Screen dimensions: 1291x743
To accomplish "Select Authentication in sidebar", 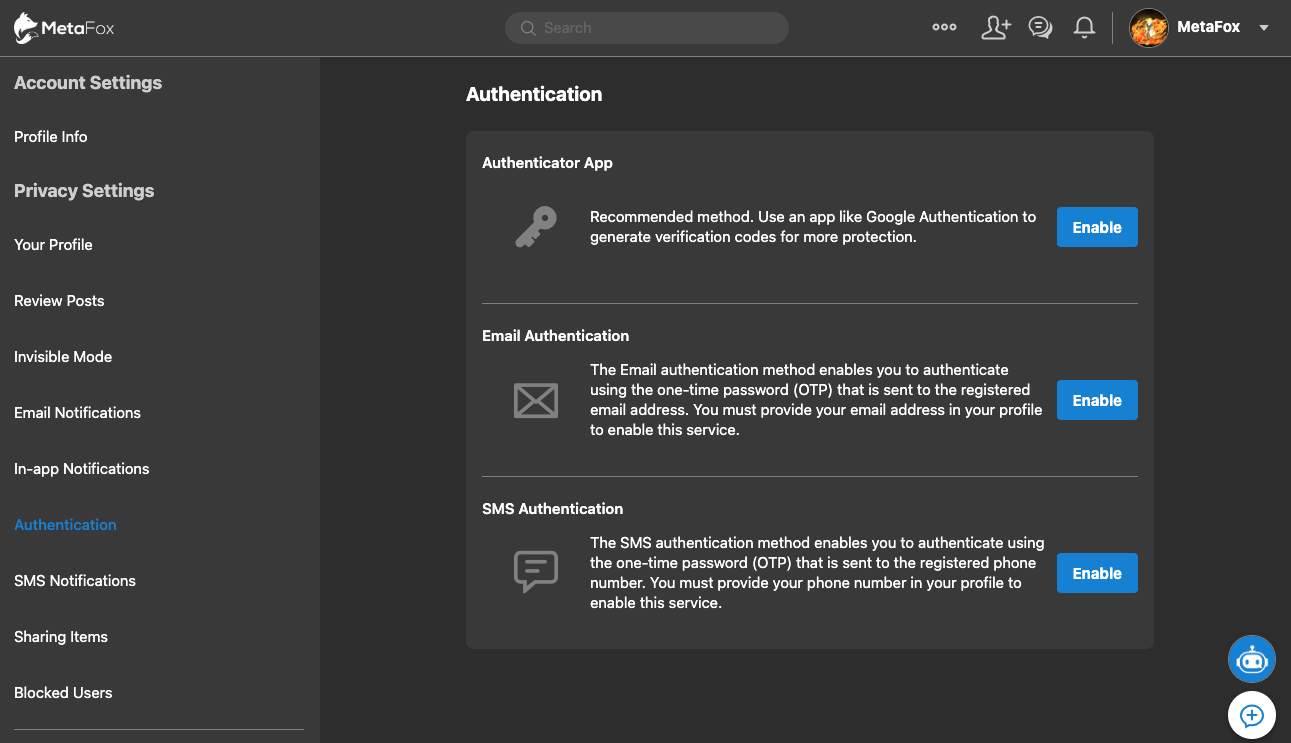I will point(65,525).
